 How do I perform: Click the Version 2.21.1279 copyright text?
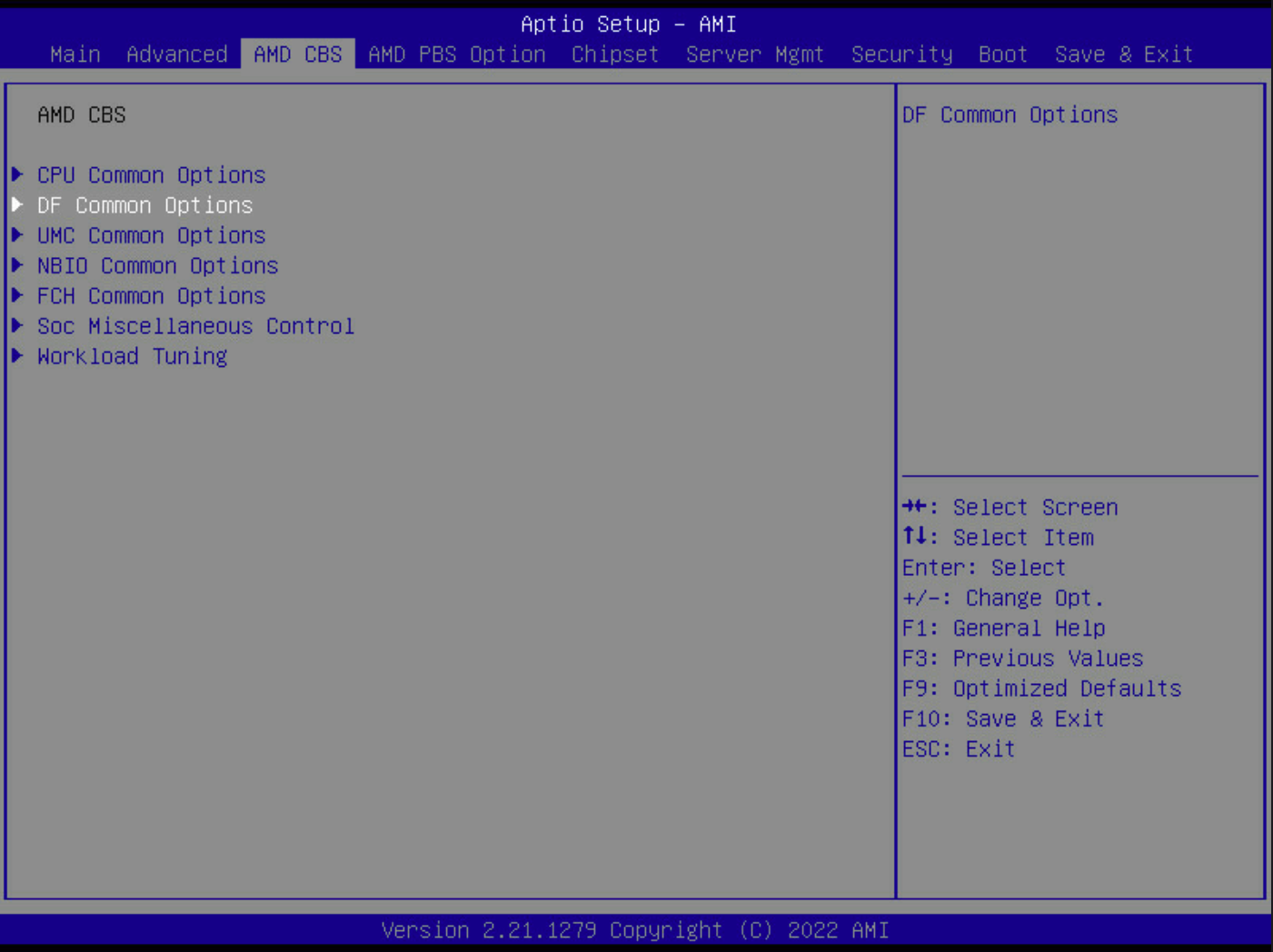[x=635, y=930]
